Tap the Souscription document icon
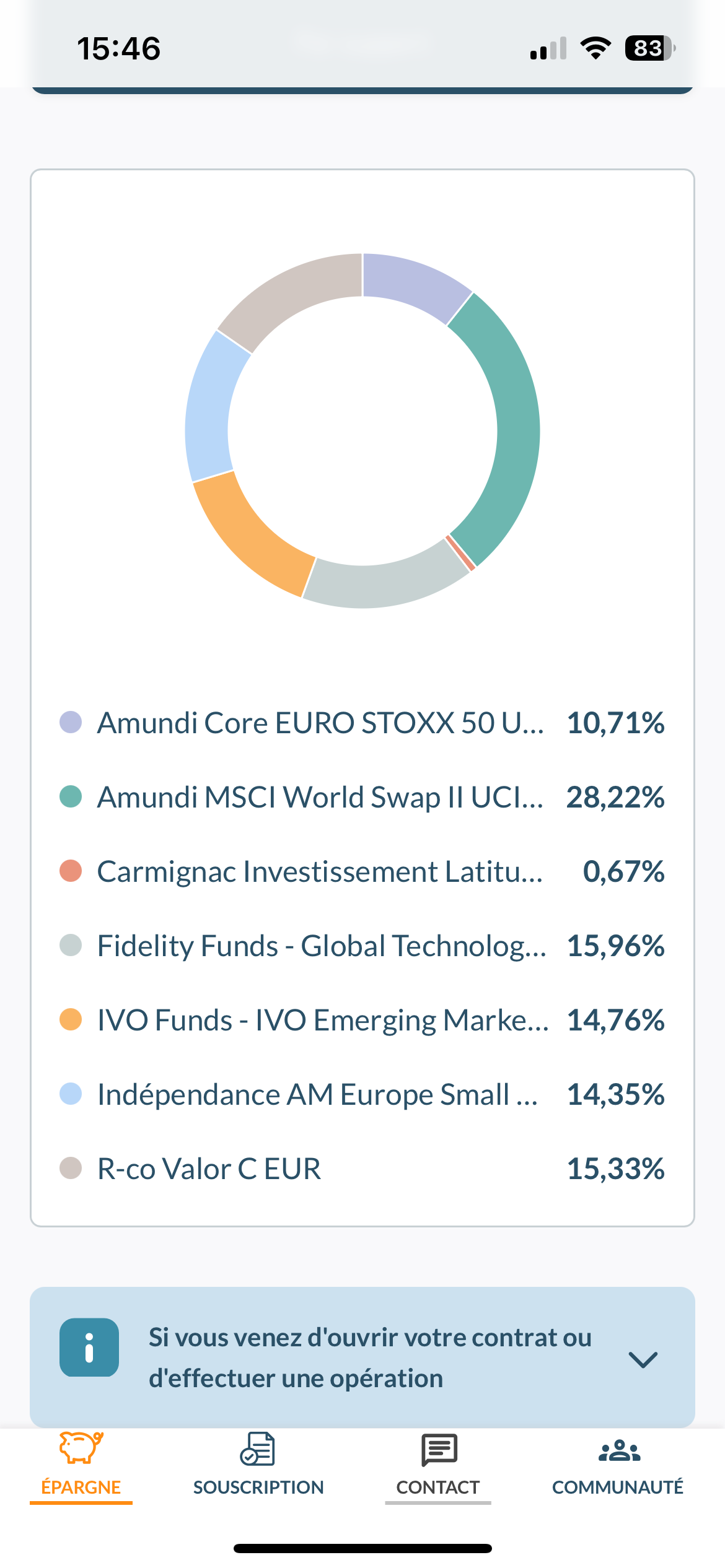This screenshot has height=1568, width=725. point(258,1449)
